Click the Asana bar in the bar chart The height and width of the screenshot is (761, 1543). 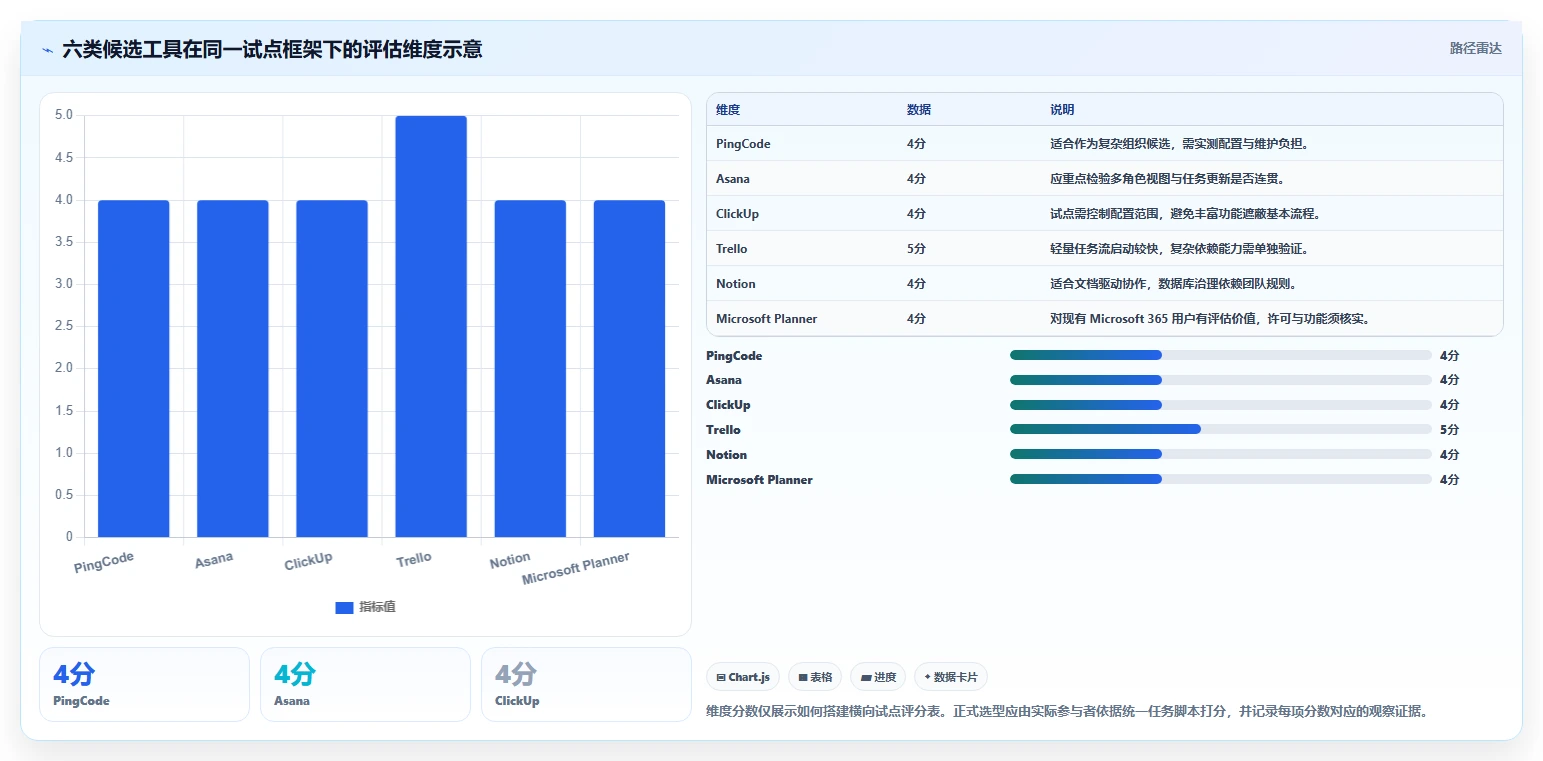point(233,369)
